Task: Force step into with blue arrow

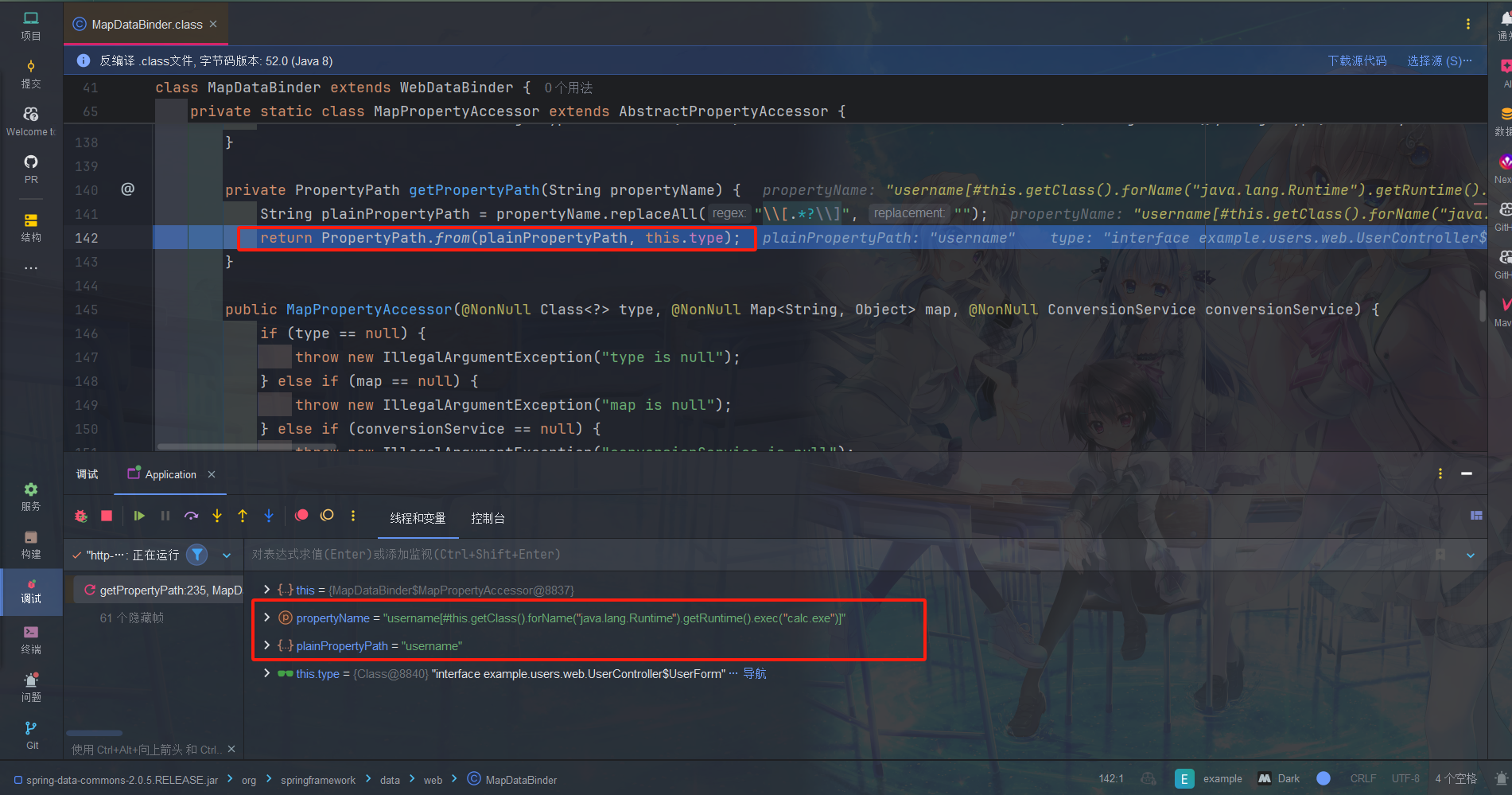Action: [269, 516]
